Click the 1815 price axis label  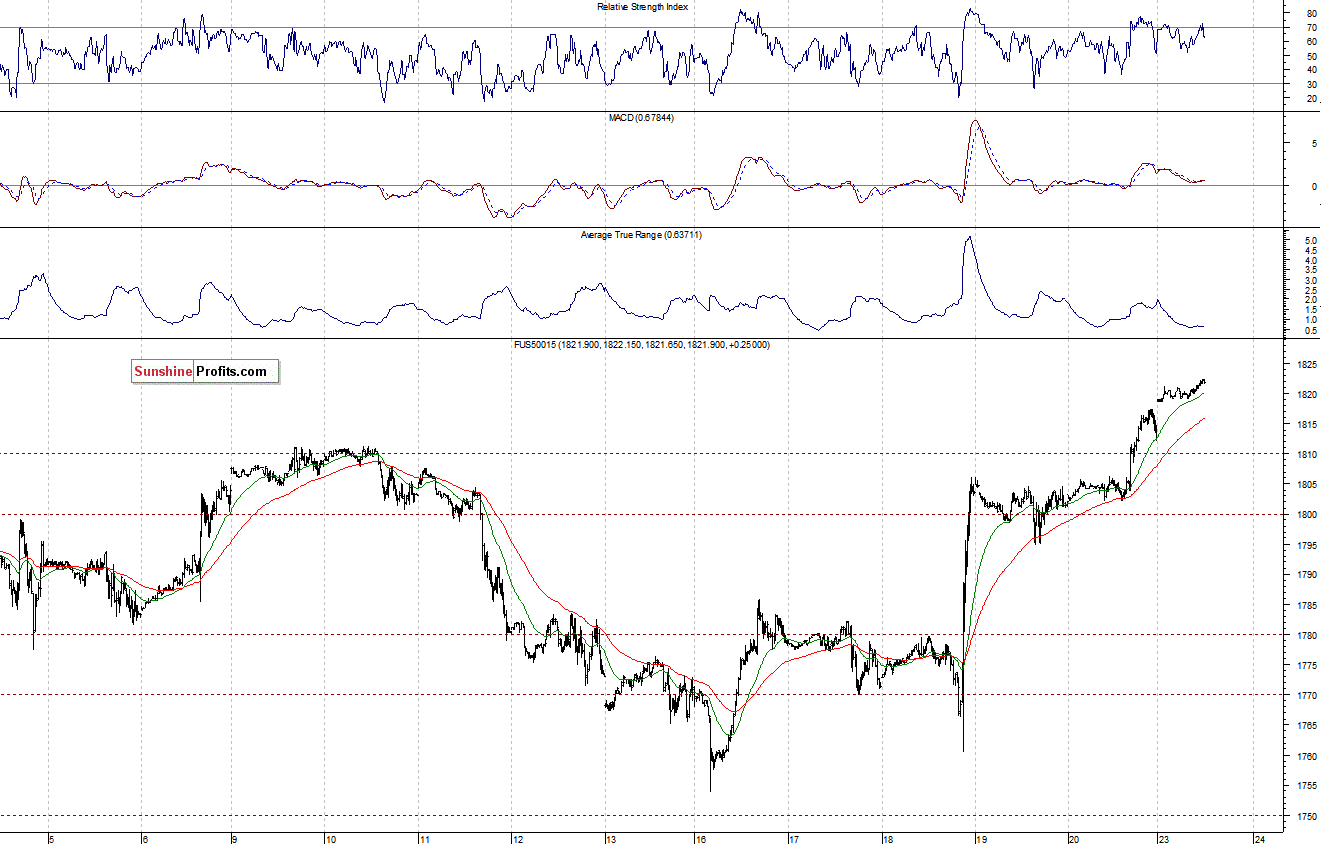(x=1307, y=425)
